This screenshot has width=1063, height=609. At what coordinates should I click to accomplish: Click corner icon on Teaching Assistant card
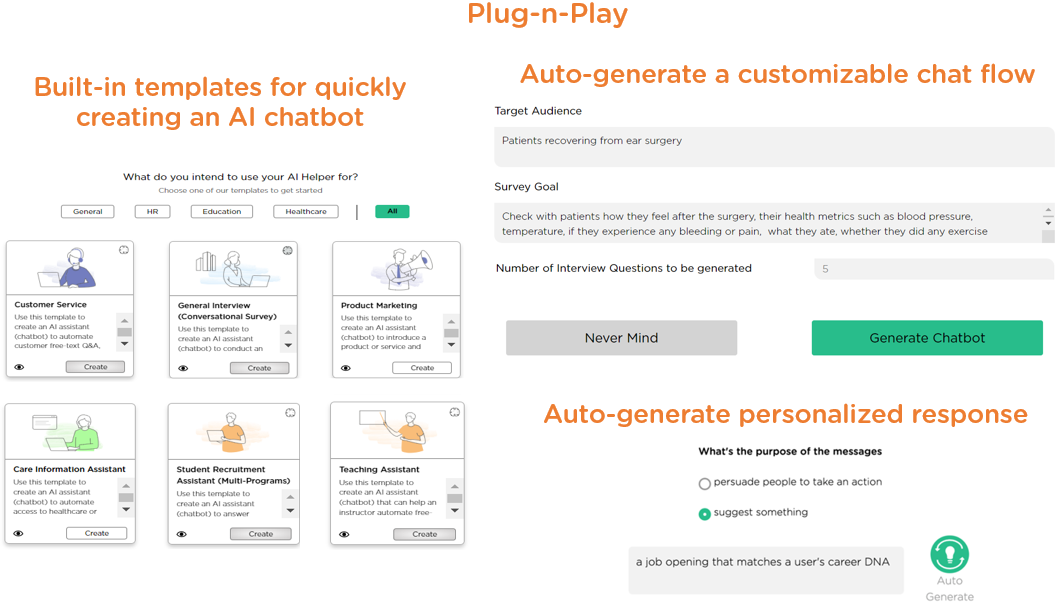pos(455,412)
